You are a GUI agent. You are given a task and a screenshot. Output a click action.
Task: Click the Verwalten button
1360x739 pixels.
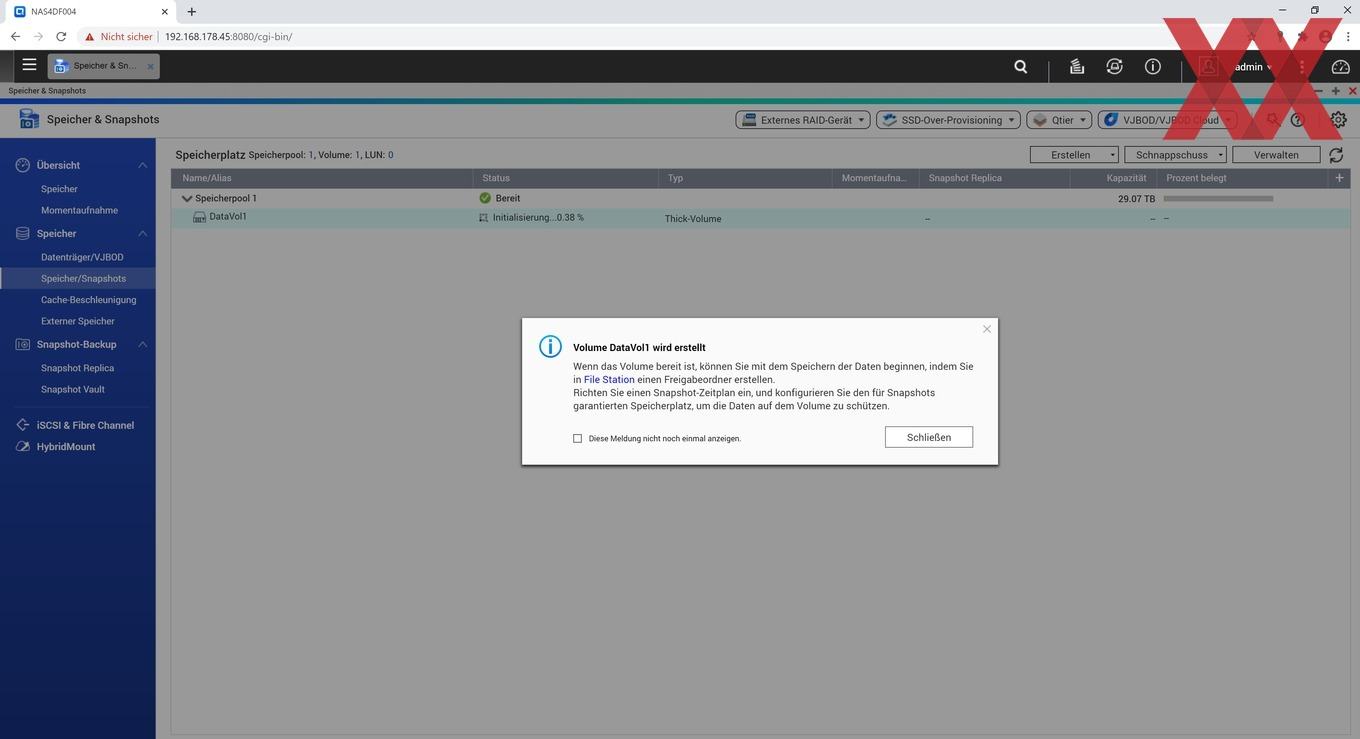click(x=1276, y=155)
